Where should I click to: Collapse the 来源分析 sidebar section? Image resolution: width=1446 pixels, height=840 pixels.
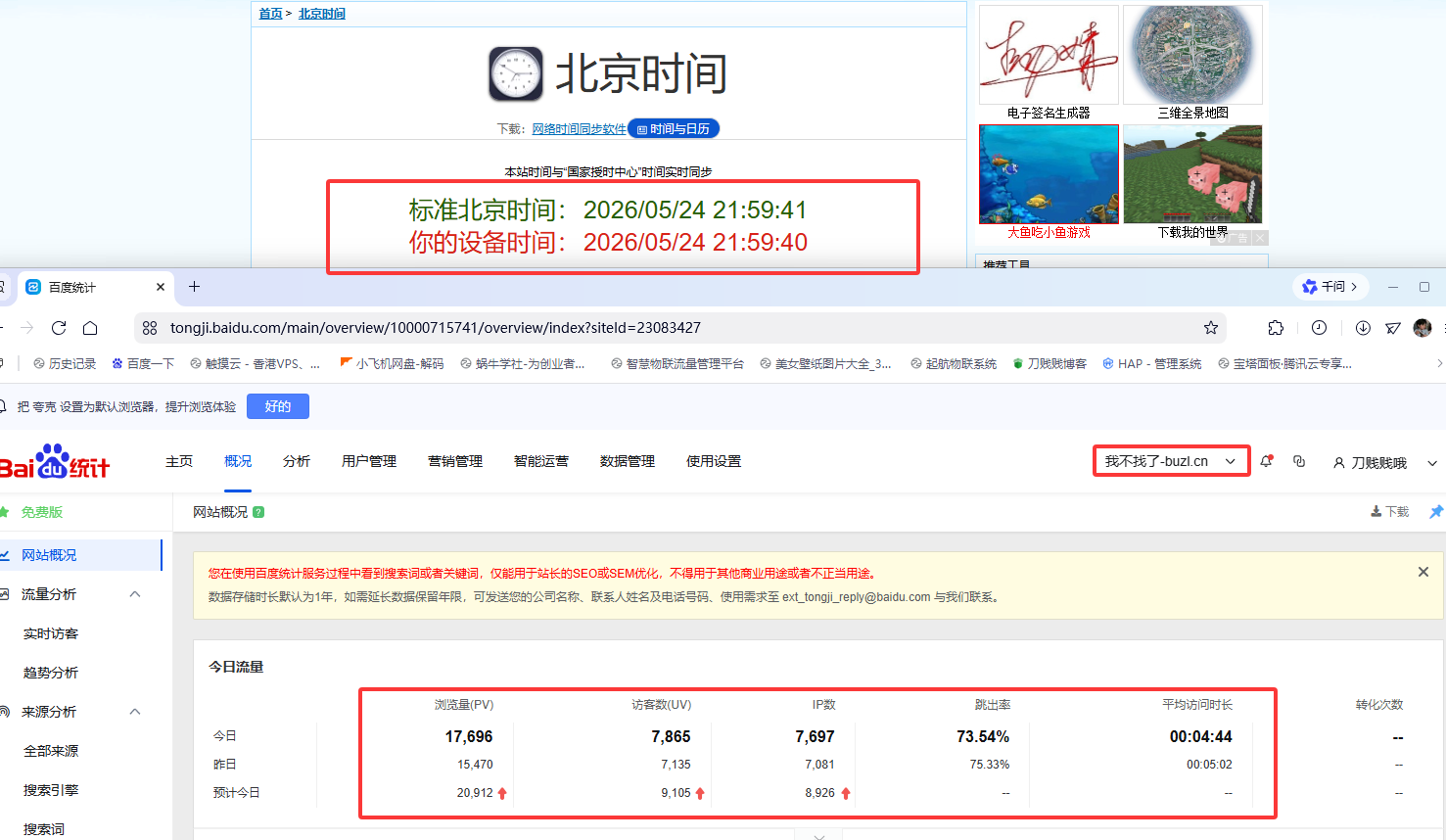click(x=135, y=712)
